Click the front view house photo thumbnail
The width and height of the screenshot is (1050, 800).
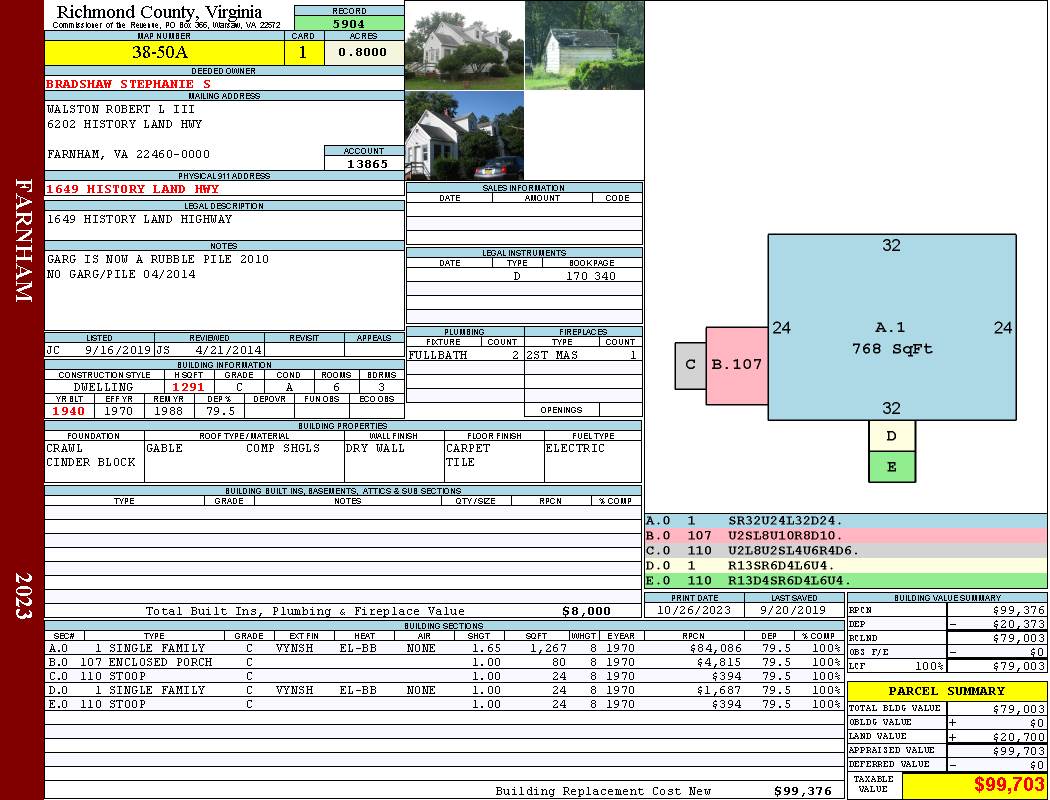pyautogui.click(x=464, y=45)
